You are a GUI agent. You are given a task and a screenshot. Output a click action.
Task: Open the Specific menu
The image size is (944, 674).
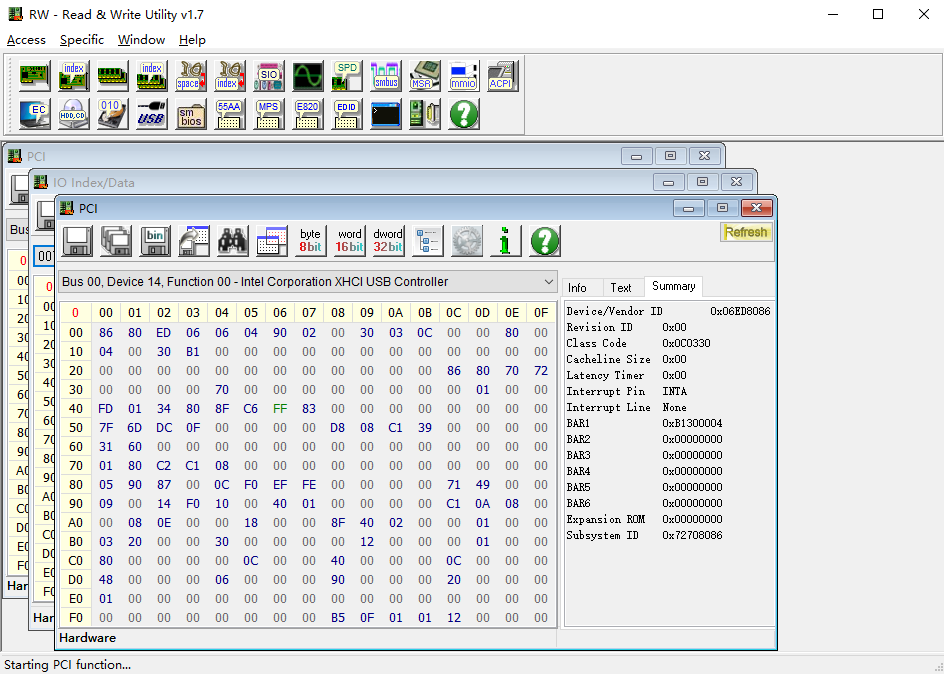[82, 40]
